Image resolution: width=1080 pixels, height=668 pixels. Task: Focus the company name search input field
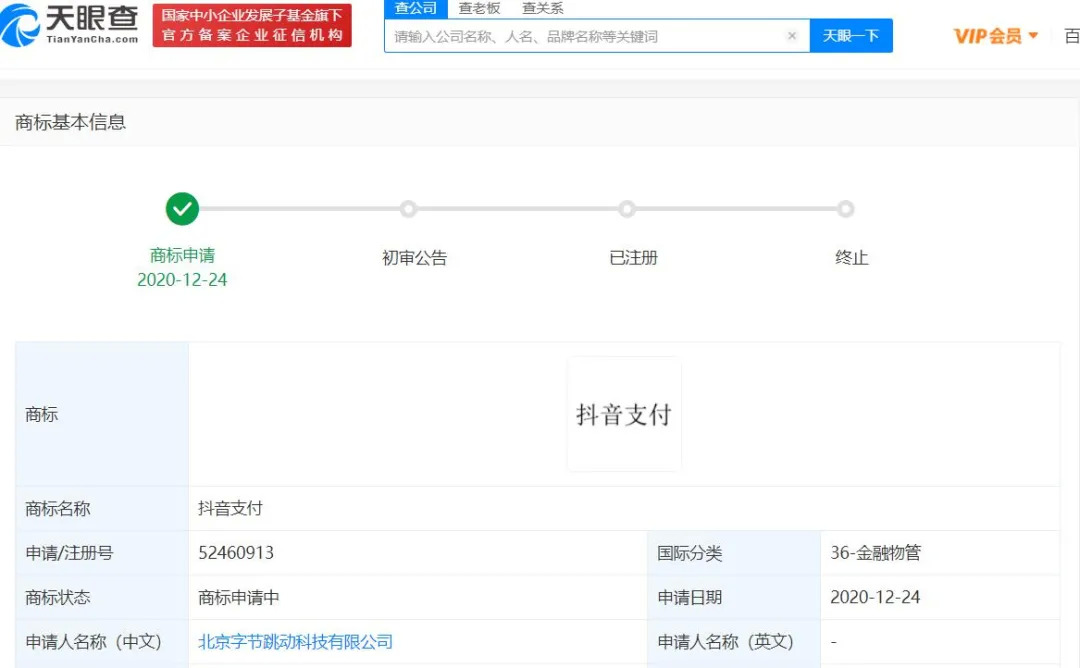tap(585, 36)
